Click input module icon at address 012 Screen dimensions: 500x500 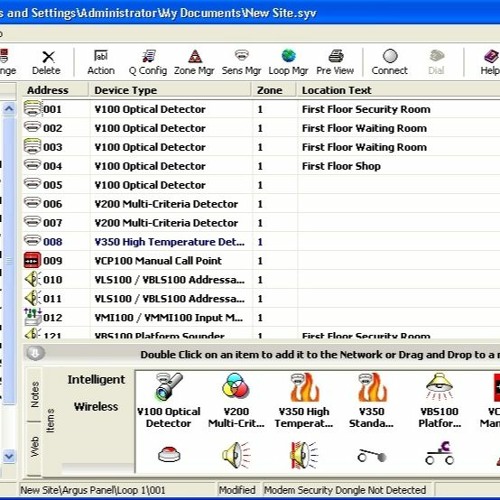click(32, 317)
